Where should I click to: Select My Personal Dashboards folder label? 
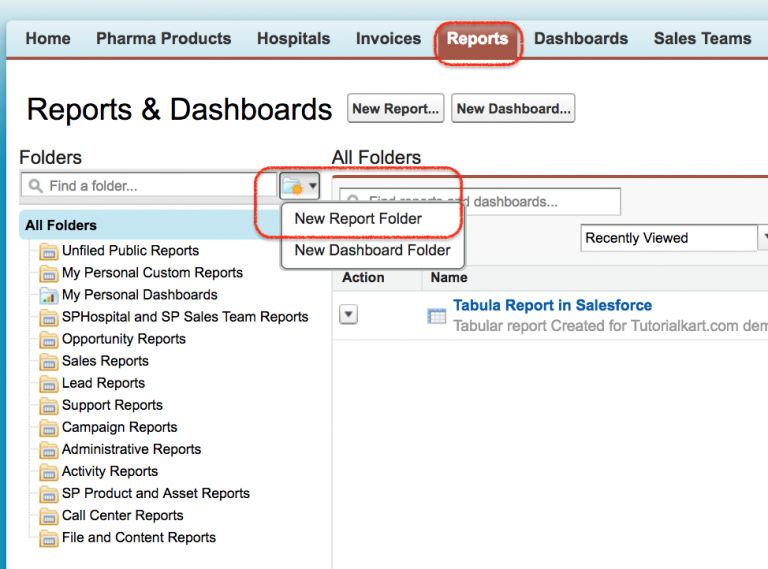coord(140,295)
